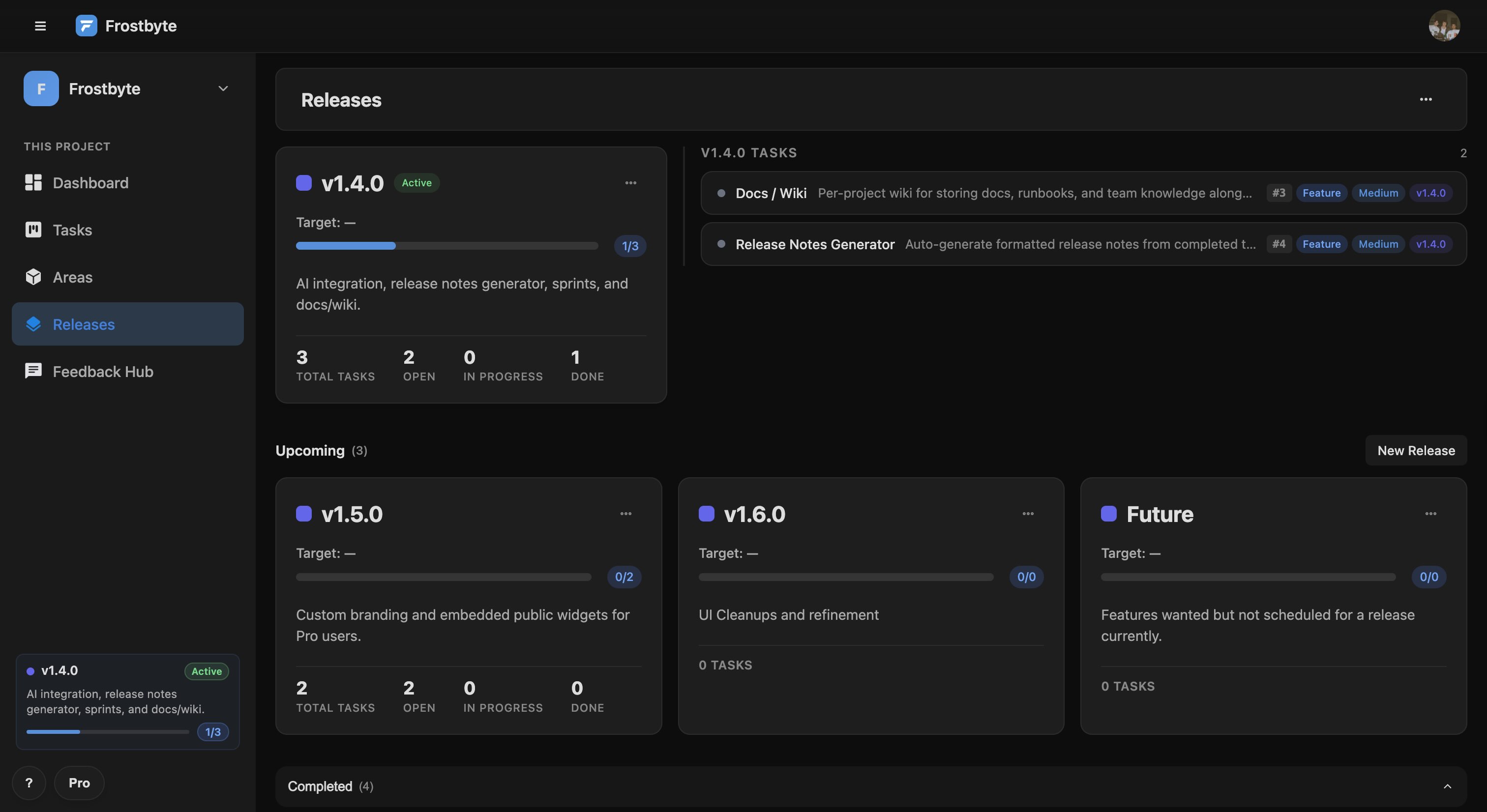
Task: Select Releases in the sidebar
Action: click(127, 324)
